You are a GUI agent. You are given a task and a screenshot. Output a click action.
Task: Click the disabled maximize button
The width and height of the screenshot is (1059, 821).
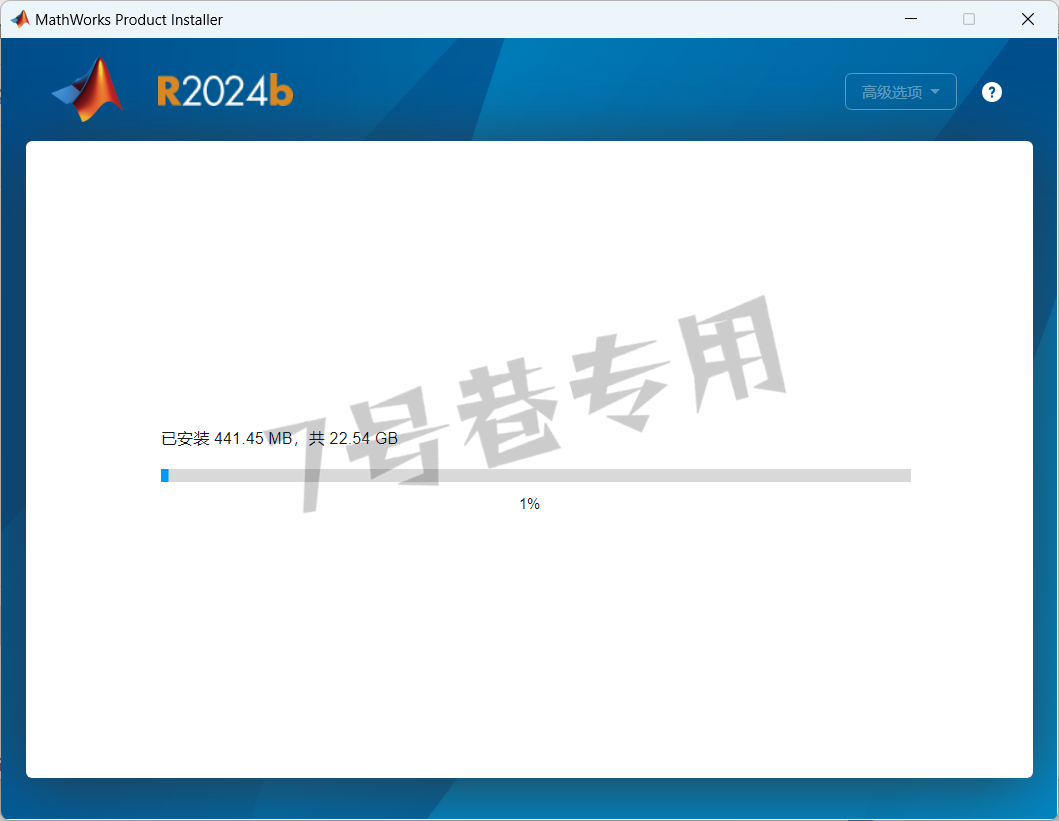coord(969,19)
